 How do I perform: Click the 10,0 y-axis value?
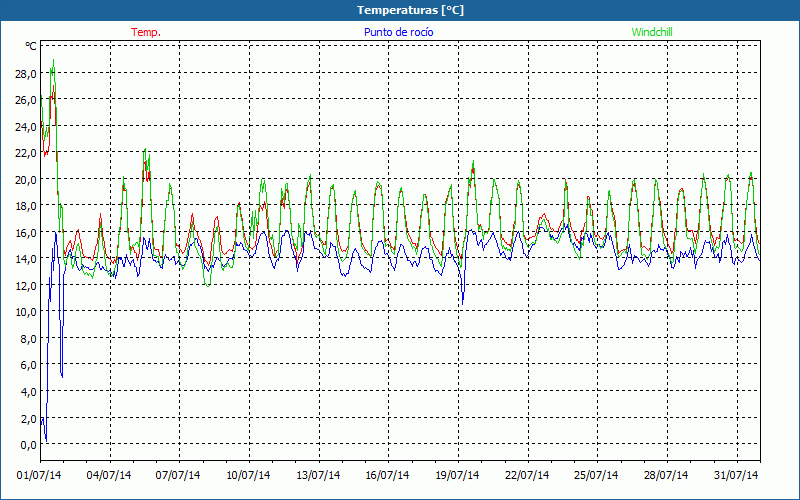click(x=26, y=312)
